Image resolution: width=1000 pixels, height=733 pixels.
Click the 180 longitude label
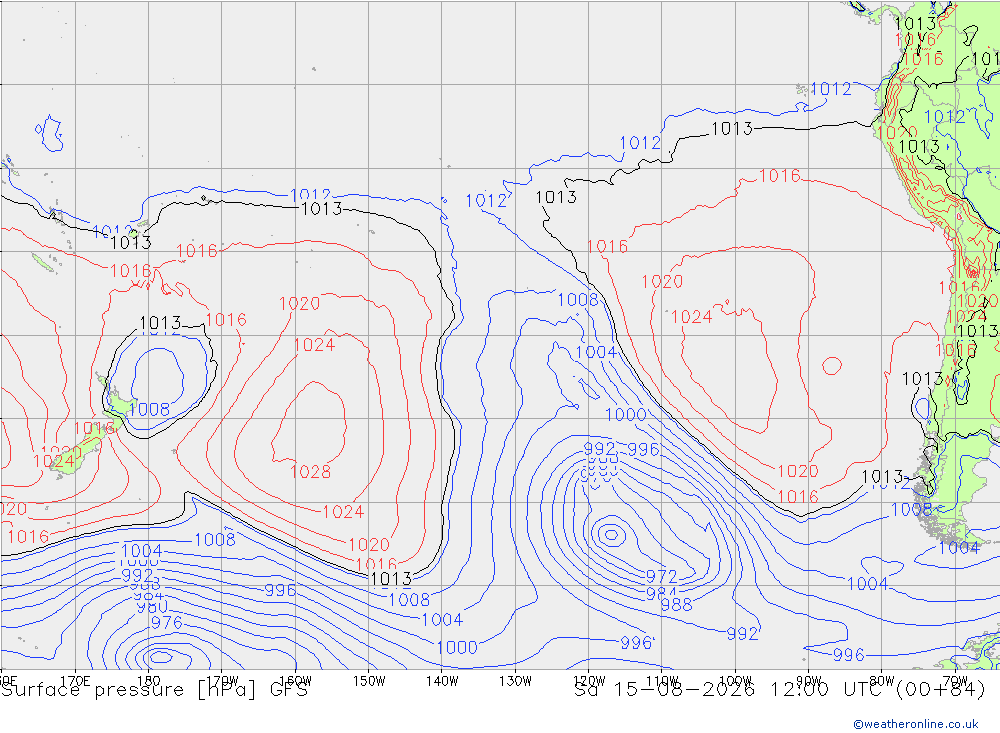pyautogui.click(x=148, y=681)
